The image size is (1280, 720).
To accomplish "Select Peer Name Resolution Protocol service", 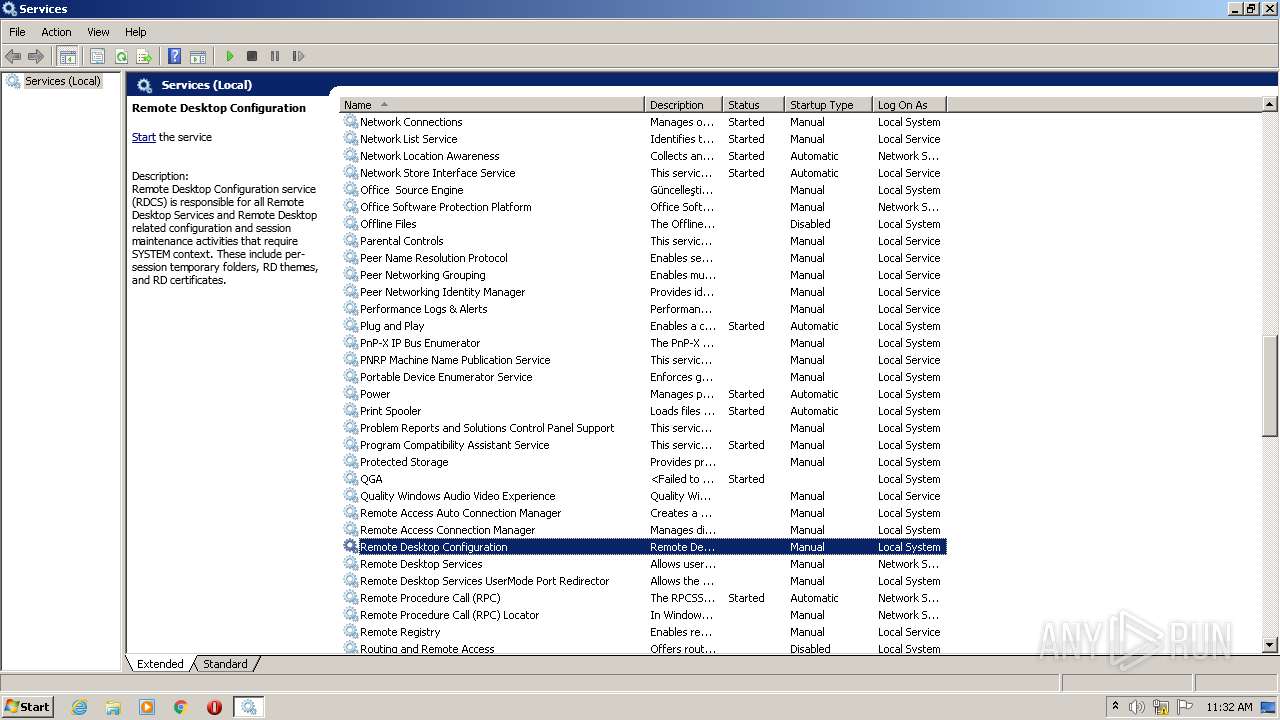I will (643, 258).
